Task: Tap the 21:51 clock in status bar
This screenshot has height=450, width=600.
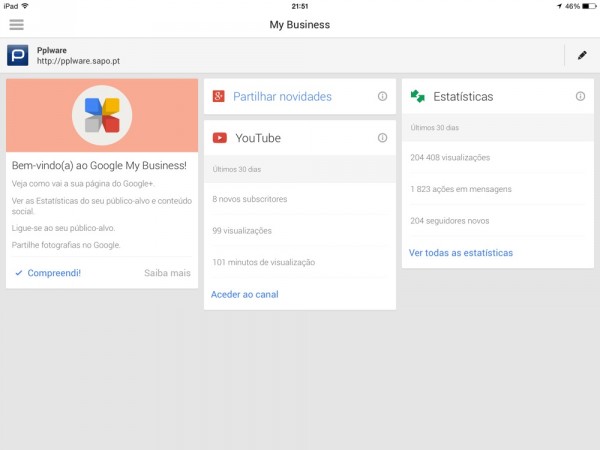Action: pyautogui.click(x=300, y=6)
